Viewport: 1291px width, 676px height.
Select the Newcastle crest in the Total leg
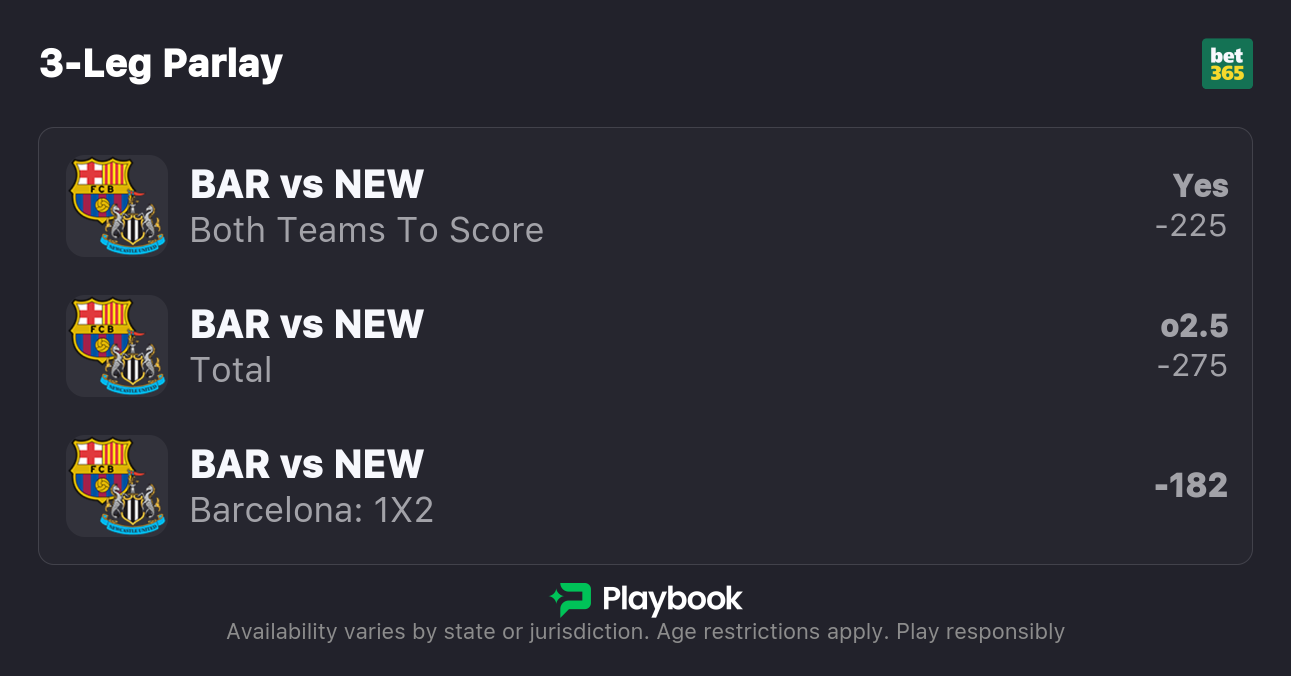(132, 365)
